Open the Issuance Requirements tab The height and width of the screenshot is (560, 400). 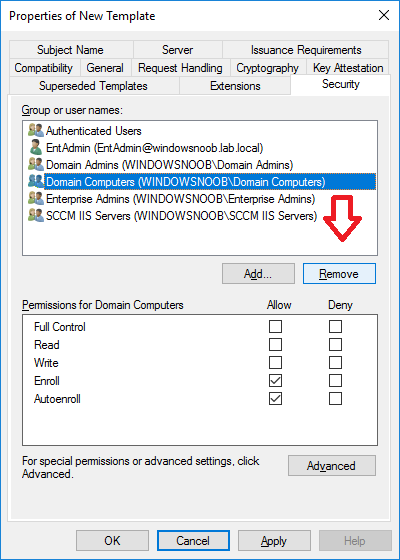306,50
